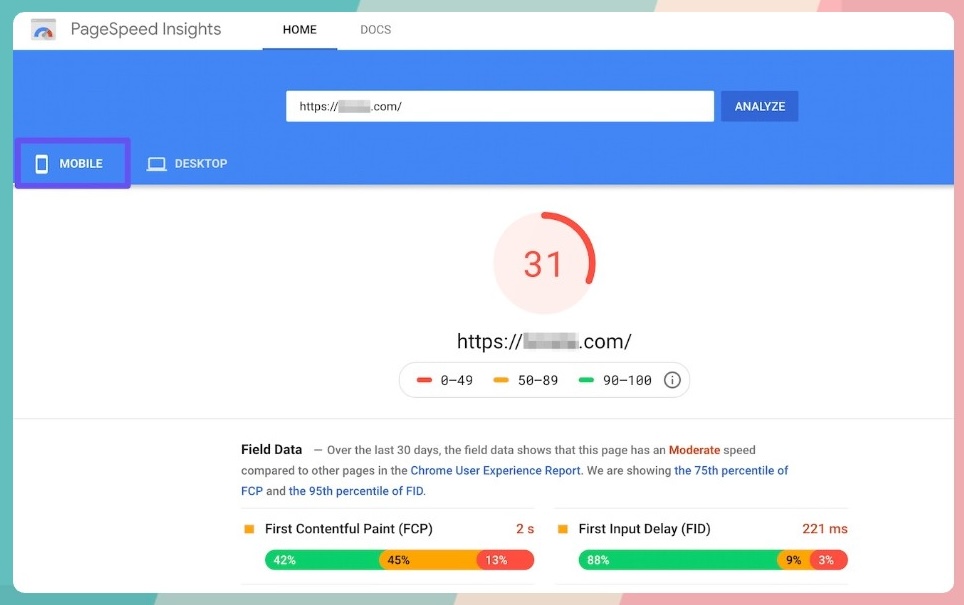Open the HOME navigation tab

[x=299, y=30]
